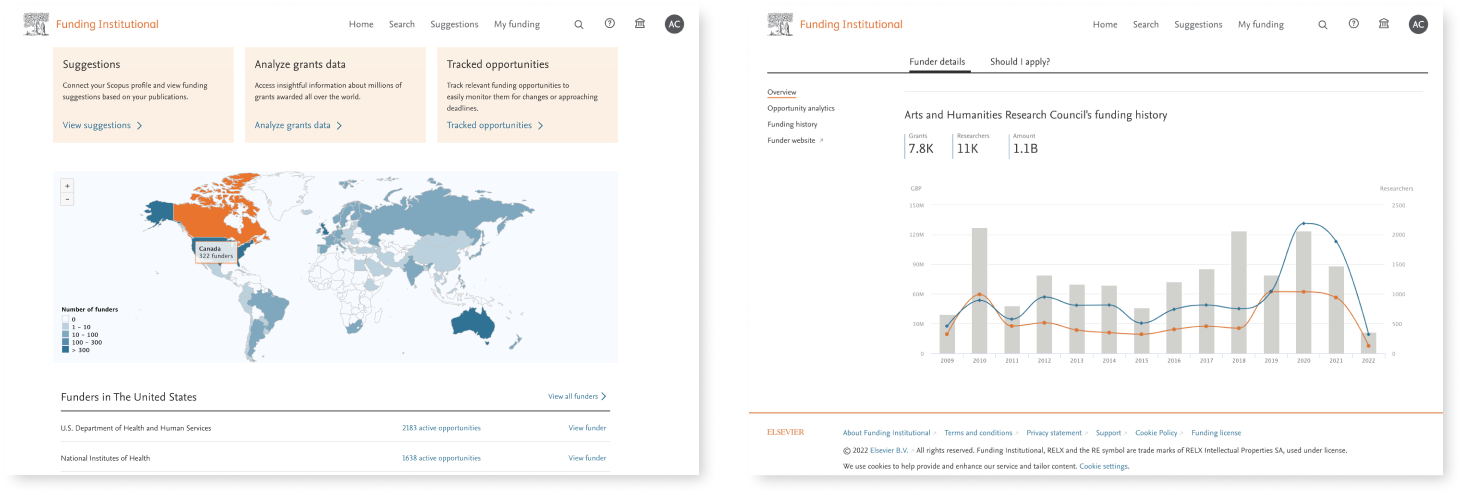This screenshot has height=495, width=1462.
Task: Click the Analyze grants data link
Action: point(298,125)
